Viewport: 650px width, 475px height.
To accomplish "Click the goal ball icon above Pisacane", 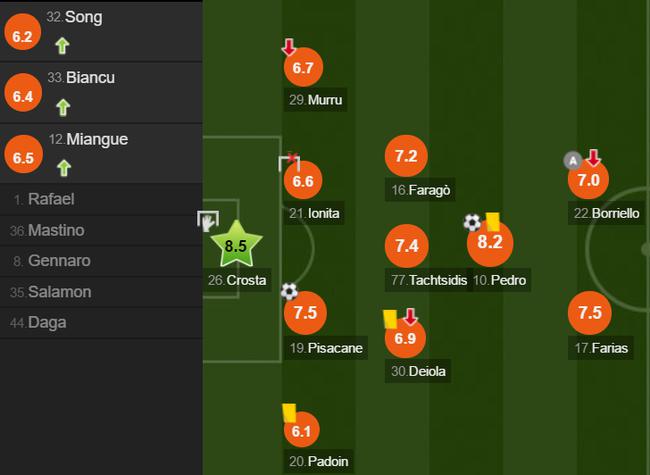I will (x=289, y=291).
